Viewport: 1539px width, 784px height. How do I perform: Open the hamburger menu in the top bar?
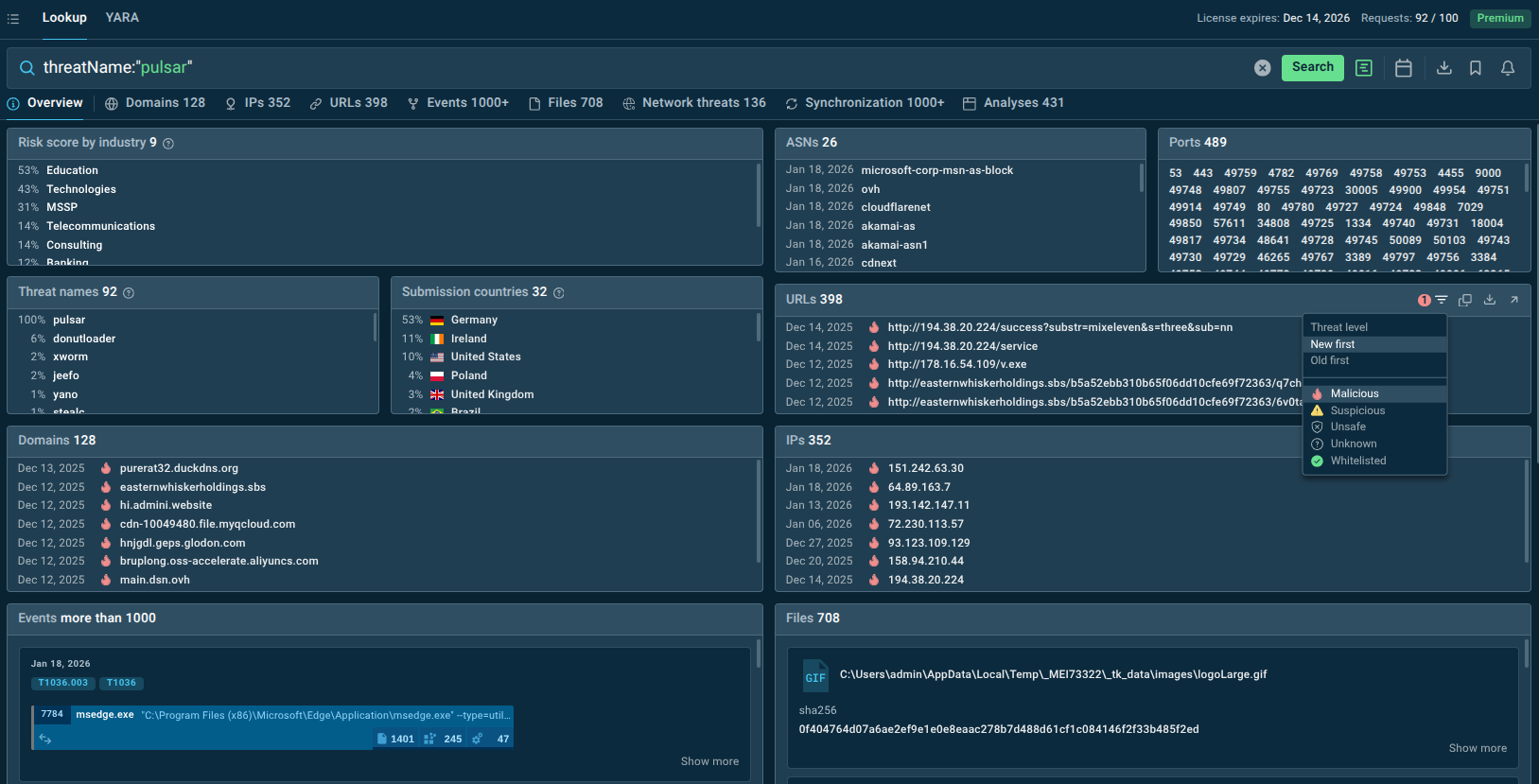(13, 19)
